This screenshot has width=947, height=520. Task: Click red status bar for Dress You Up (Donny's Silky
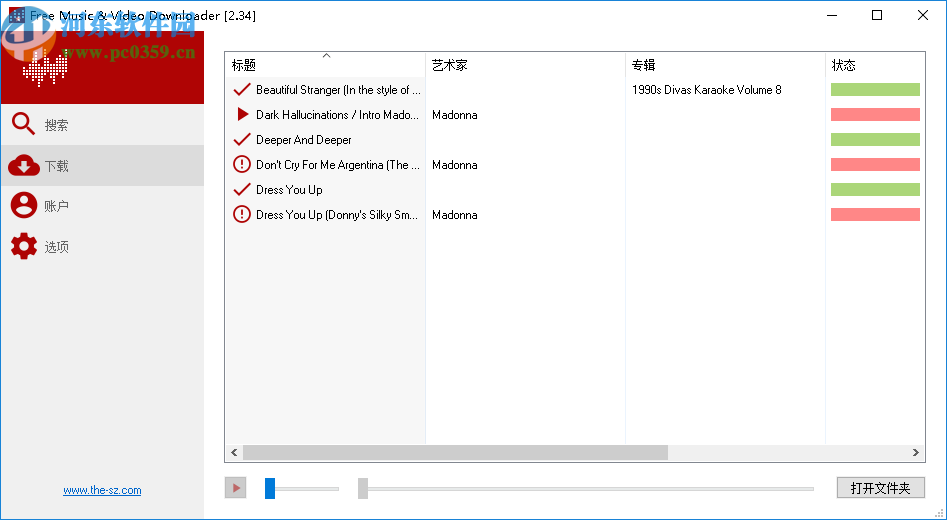875,214
